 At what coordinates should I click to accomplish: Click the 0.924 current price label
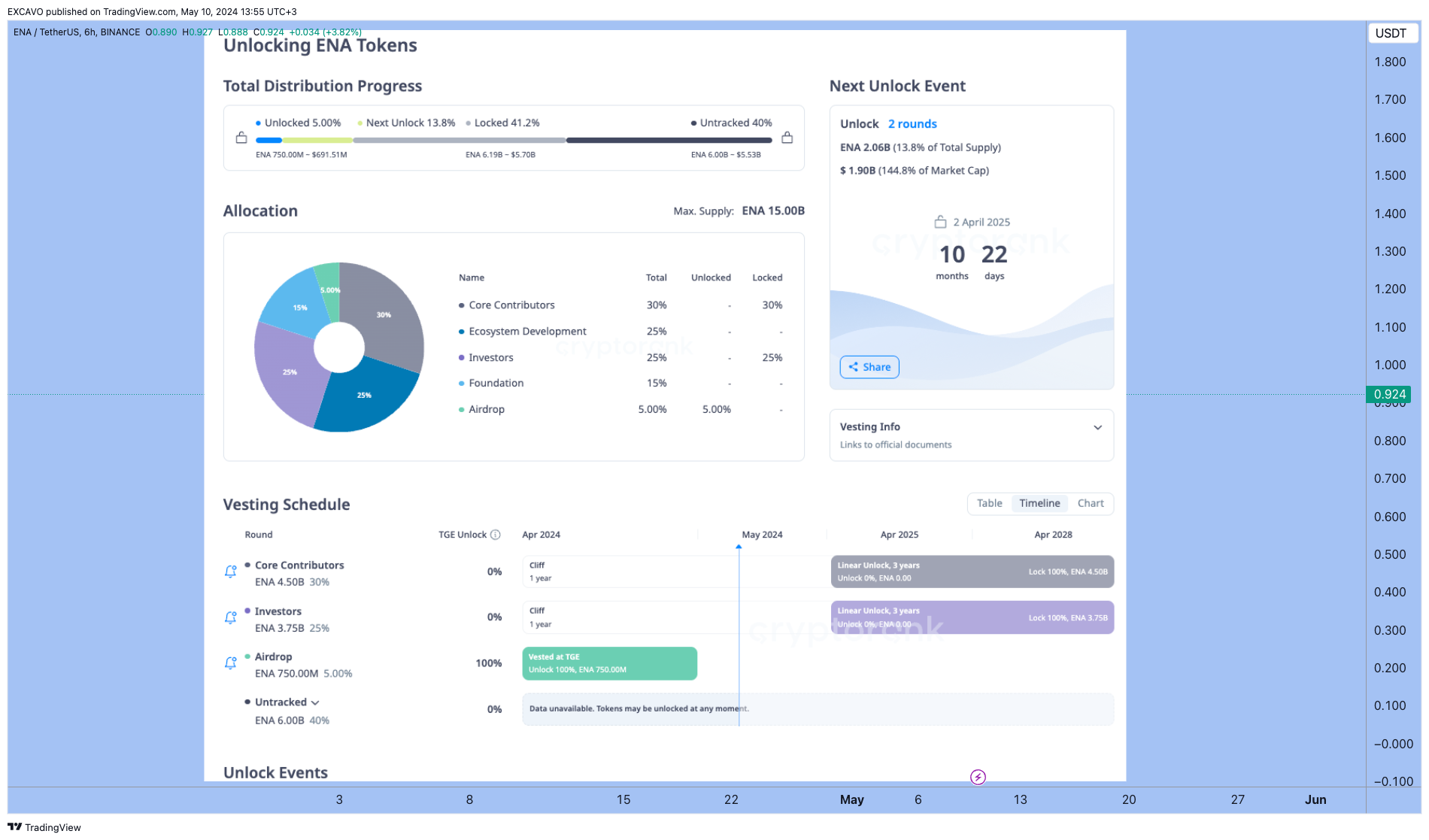1389,394
